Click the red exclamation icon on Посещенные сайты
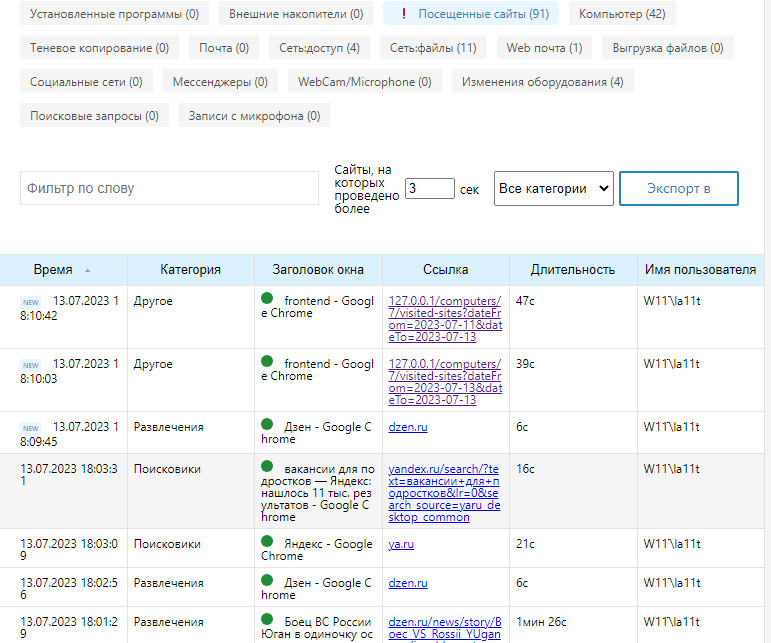This screenshot has width=771, height=643. tap(404, 14)
